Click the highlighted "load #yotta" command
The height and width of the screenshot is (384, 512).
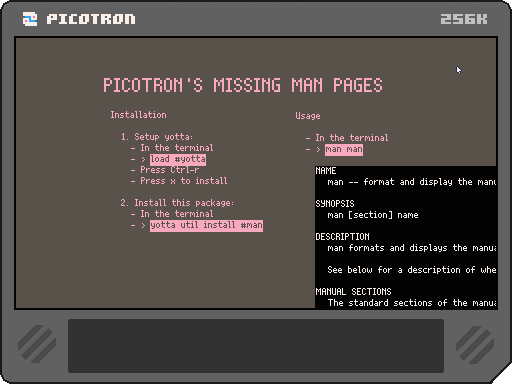[178, 159]
